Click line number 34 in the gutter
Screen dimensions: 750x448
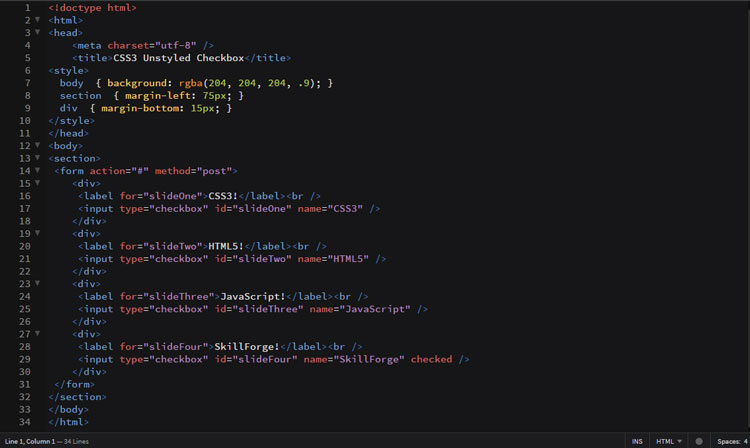[25, 422]
